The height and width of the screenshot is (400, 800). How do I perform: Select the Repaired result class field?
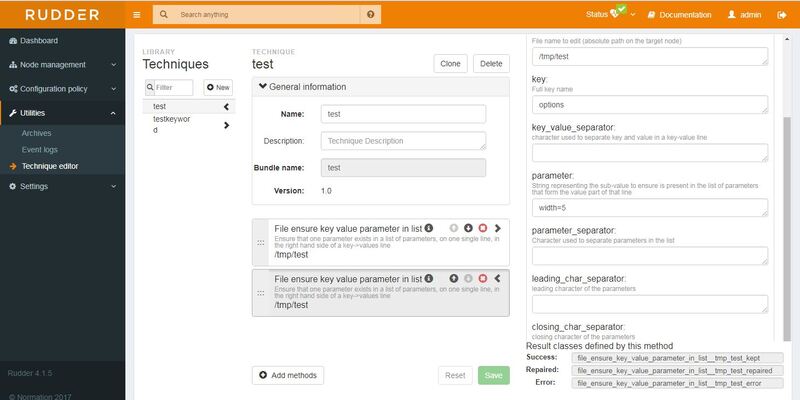click(677, 370)
